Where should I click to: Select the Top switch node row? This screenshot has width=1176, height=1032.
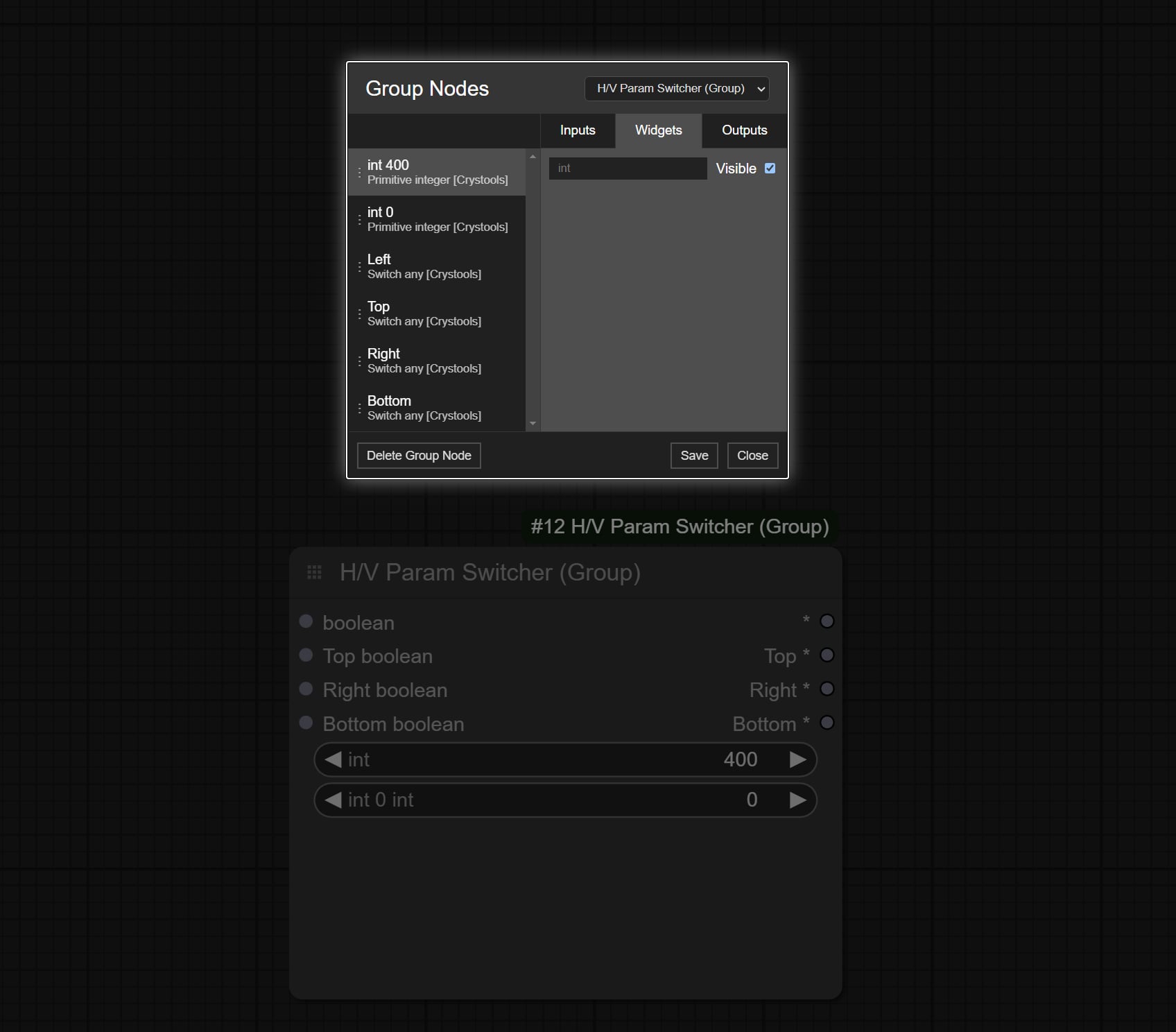click(x=437, y=313)
